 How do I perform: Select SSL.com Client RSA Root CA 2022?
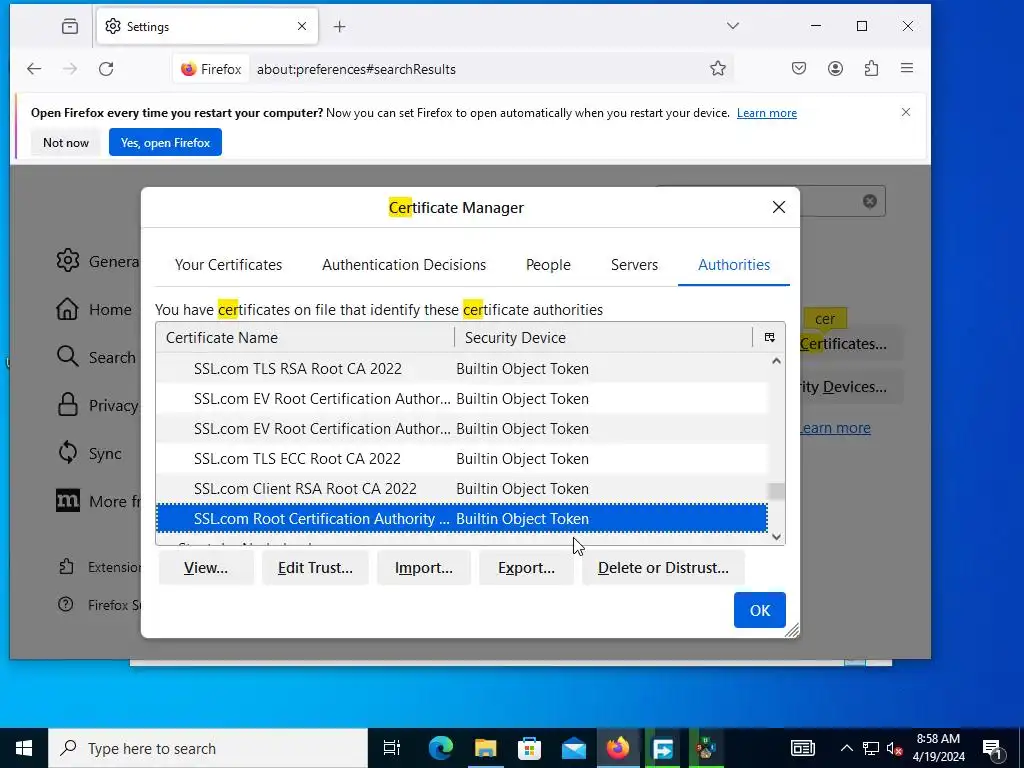(462, 488)
